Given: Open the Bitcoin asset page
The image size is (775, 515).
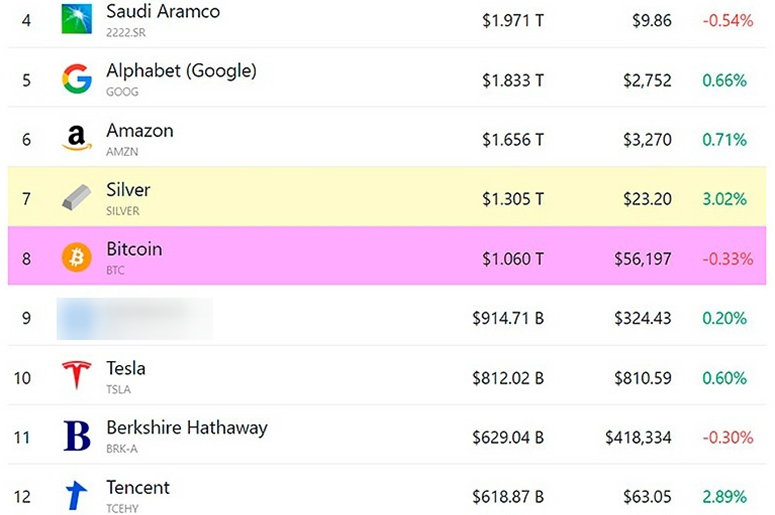Looking at the screenshot, I should click(134, 249).
